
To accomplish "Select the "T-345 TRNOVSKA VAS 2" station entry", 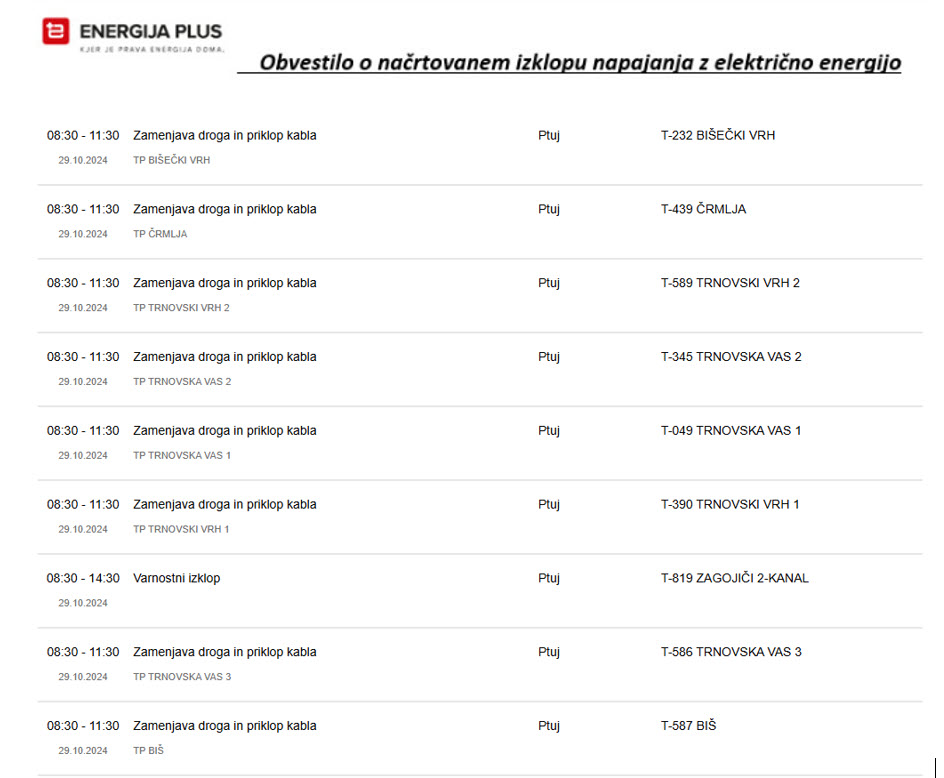I will tap(731, 357).
